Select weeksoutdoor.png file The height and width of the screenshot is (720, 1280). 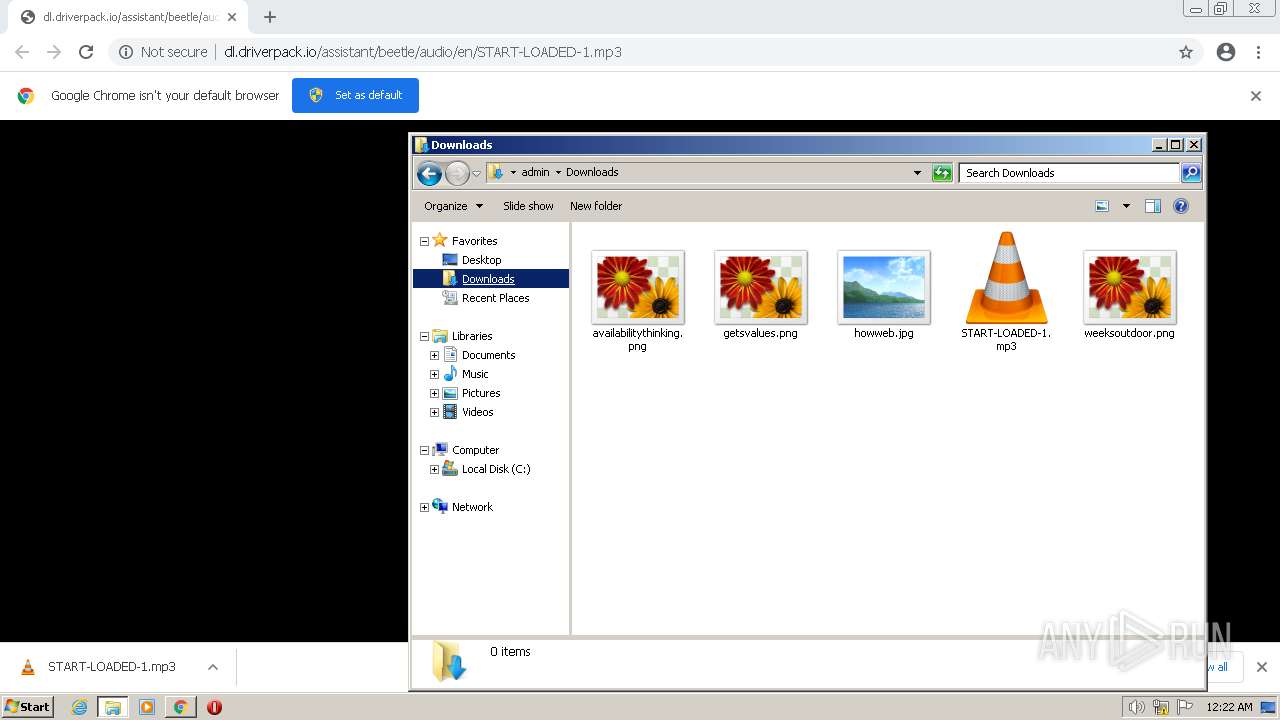click(x=1129, y=295)
